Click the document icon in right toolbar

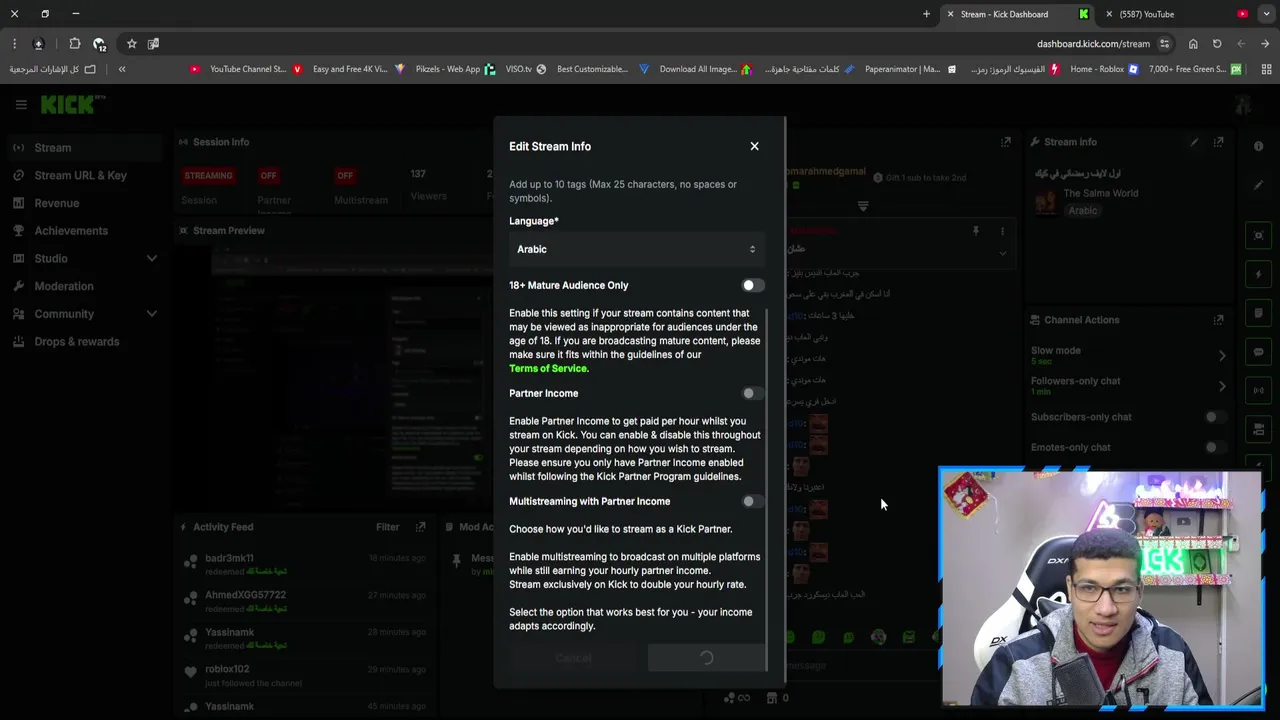(x=1259, y=313)
